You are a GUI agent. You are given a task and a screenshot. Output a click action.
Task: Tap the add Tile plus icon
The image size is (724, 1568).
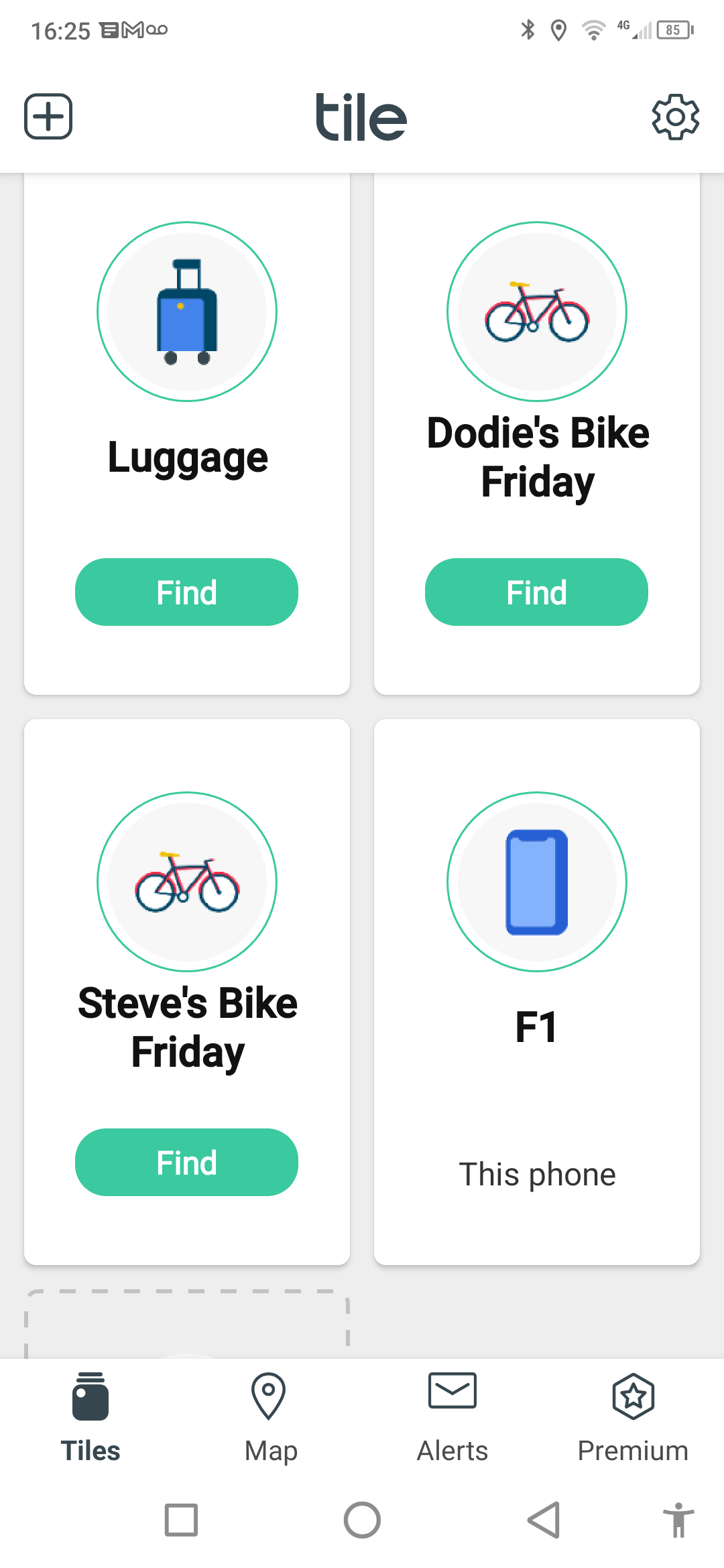[x=48, y=117]
